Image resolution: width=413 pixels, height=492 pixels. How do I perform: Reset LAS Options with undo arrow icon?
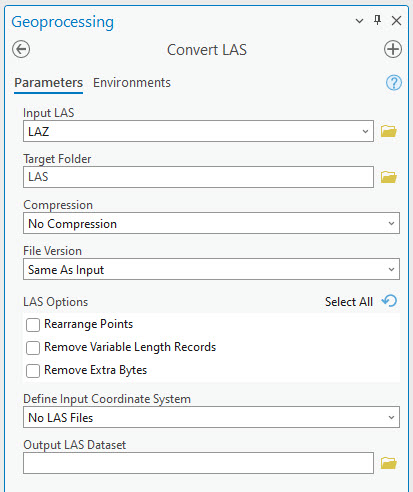click(390, 301)
